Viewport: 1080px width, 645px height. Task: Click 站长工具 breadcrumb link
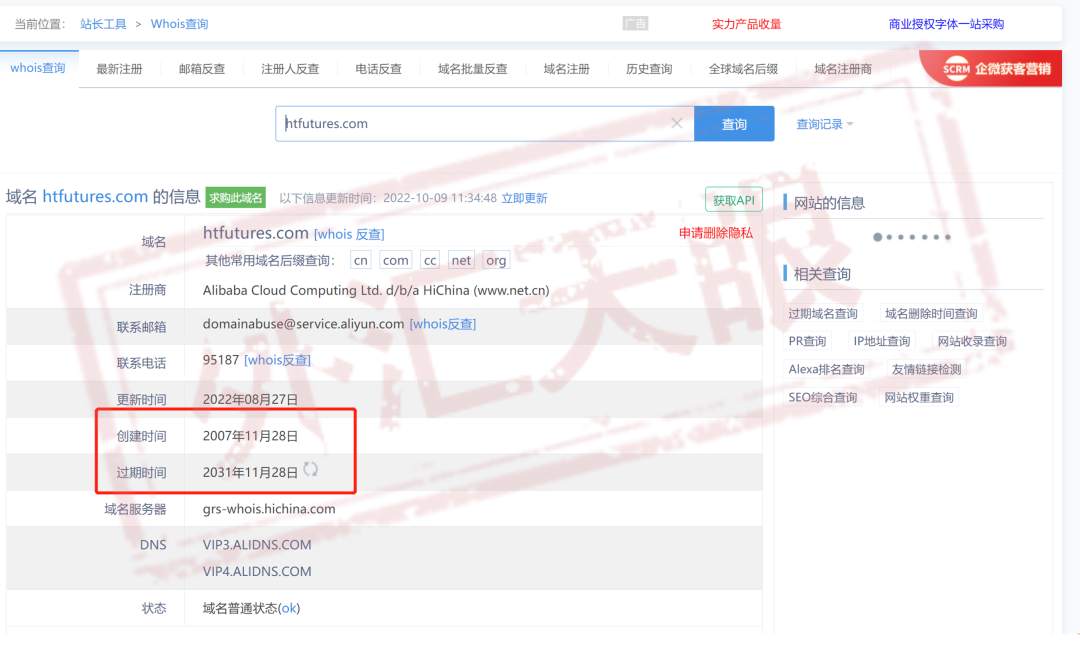pyautogui.click(x=103, y=24)
